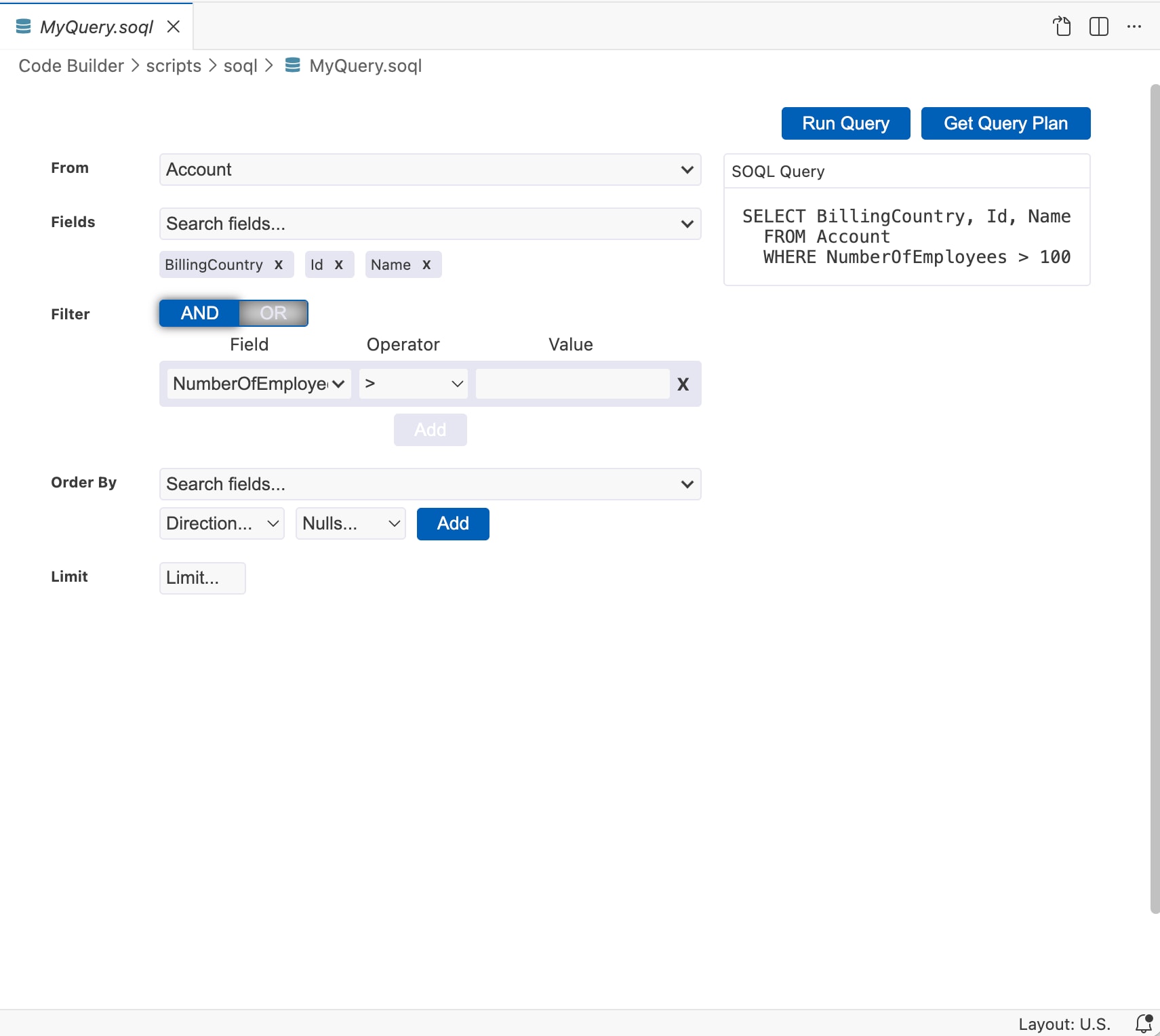Image resolution: width=1160 pixels, height=1036 pixels.
Task: Open the Nulls ordering dropdown
Action: coord(350,523)
